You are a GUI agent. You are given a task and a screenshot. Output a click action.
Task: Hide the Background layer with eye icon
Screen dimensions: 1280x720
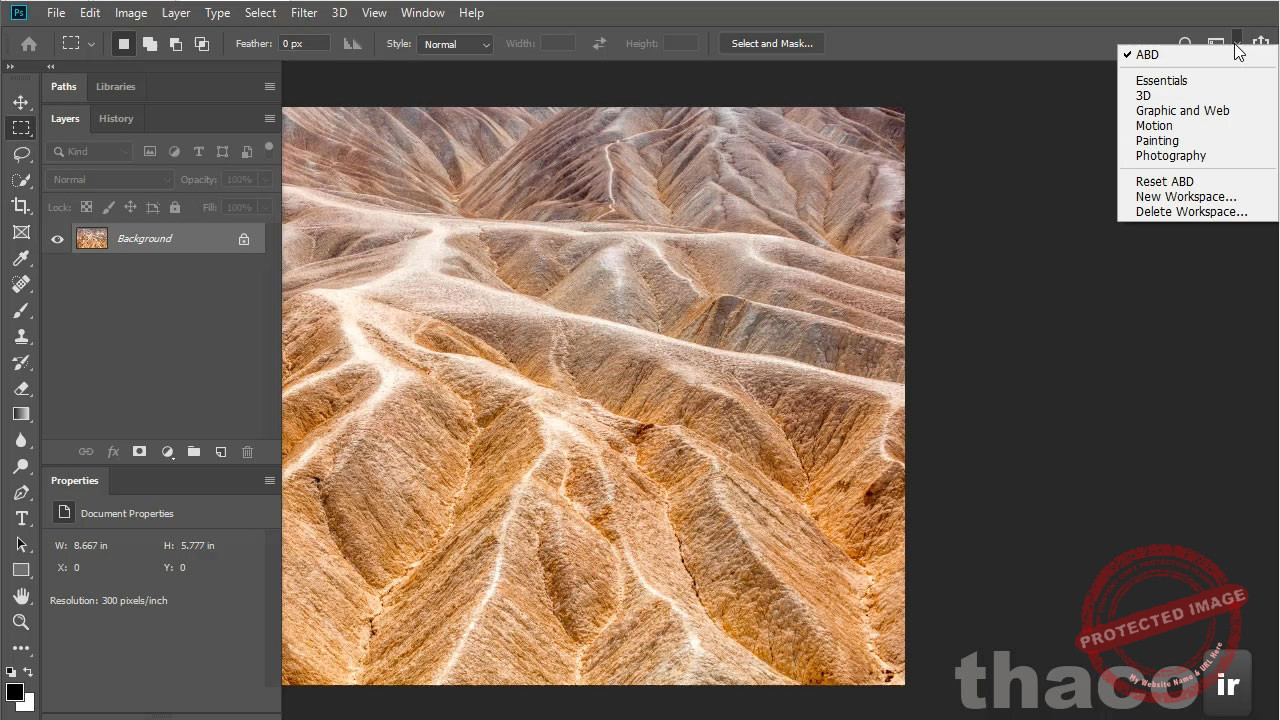(x=57, y=239)
